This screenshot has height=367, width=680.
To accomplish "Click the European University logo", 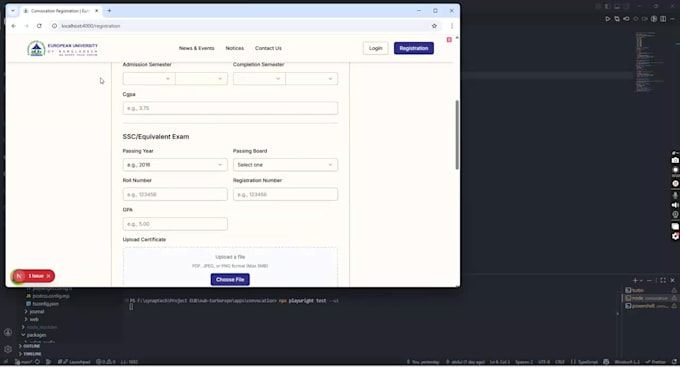I will 62,49.
